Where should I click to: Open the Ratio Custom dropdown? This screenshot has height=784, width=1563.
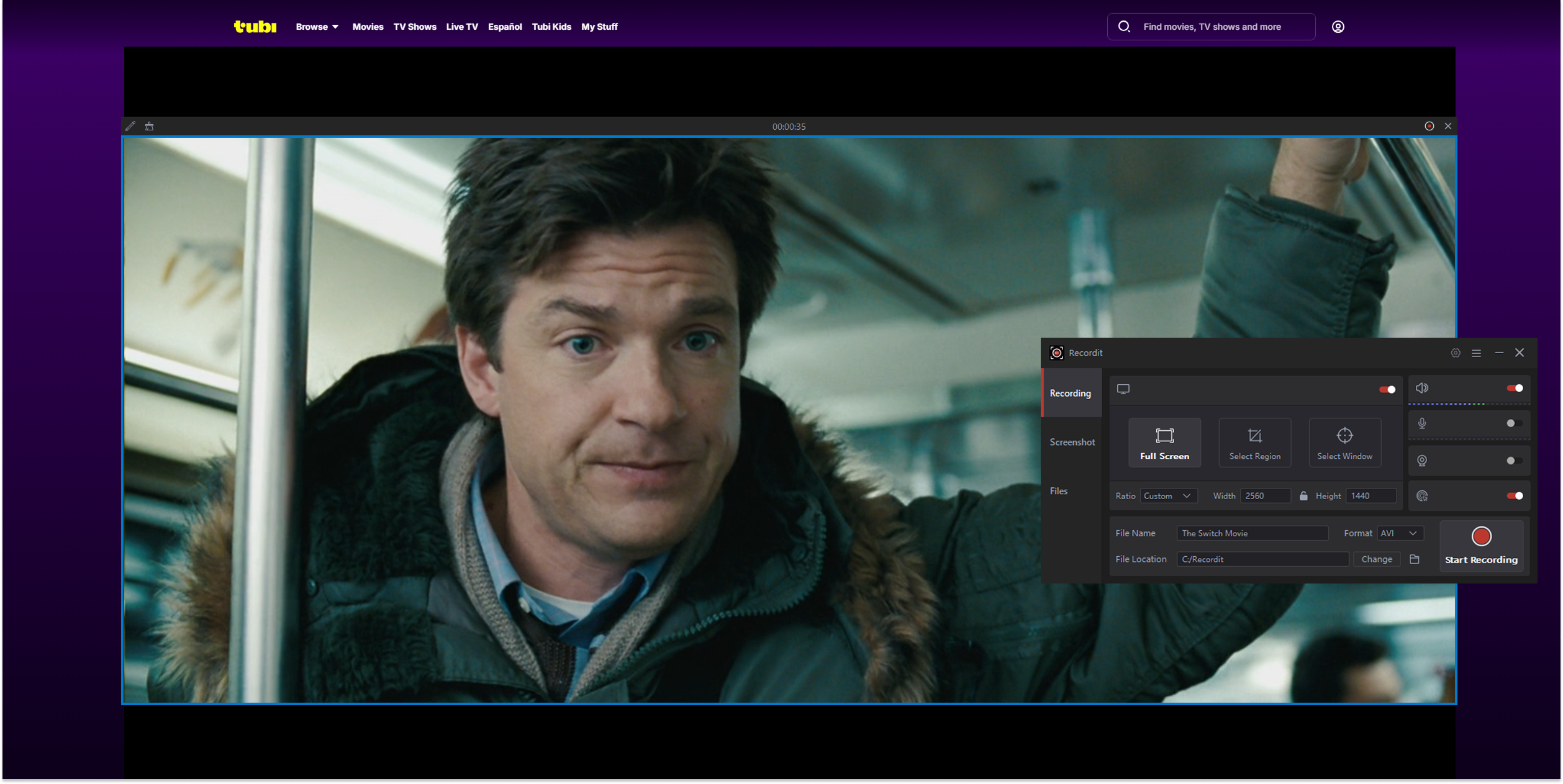(x=1167, y=496)
